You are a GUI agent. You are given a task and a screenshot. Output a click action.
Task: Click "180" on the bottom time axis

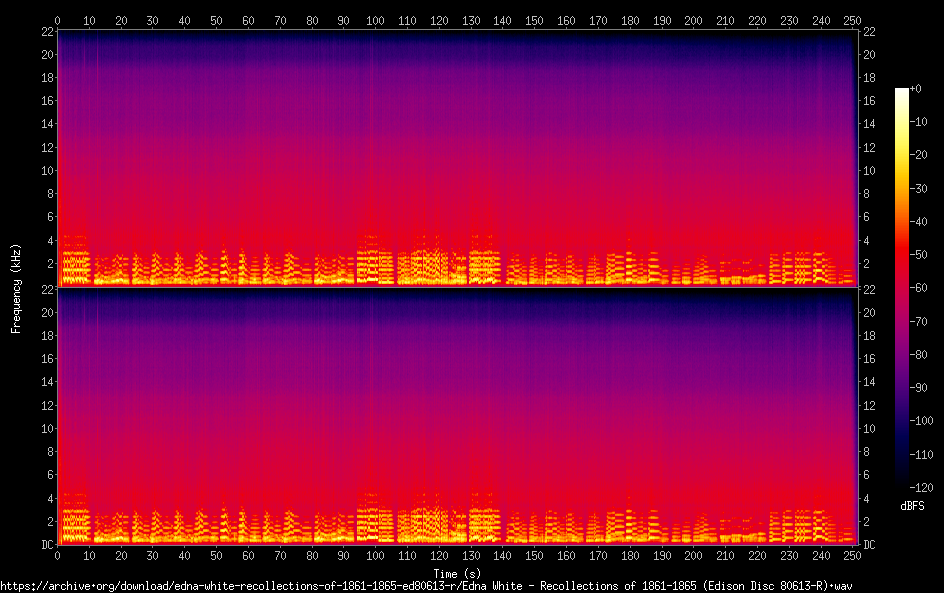[x=630, y=556]
